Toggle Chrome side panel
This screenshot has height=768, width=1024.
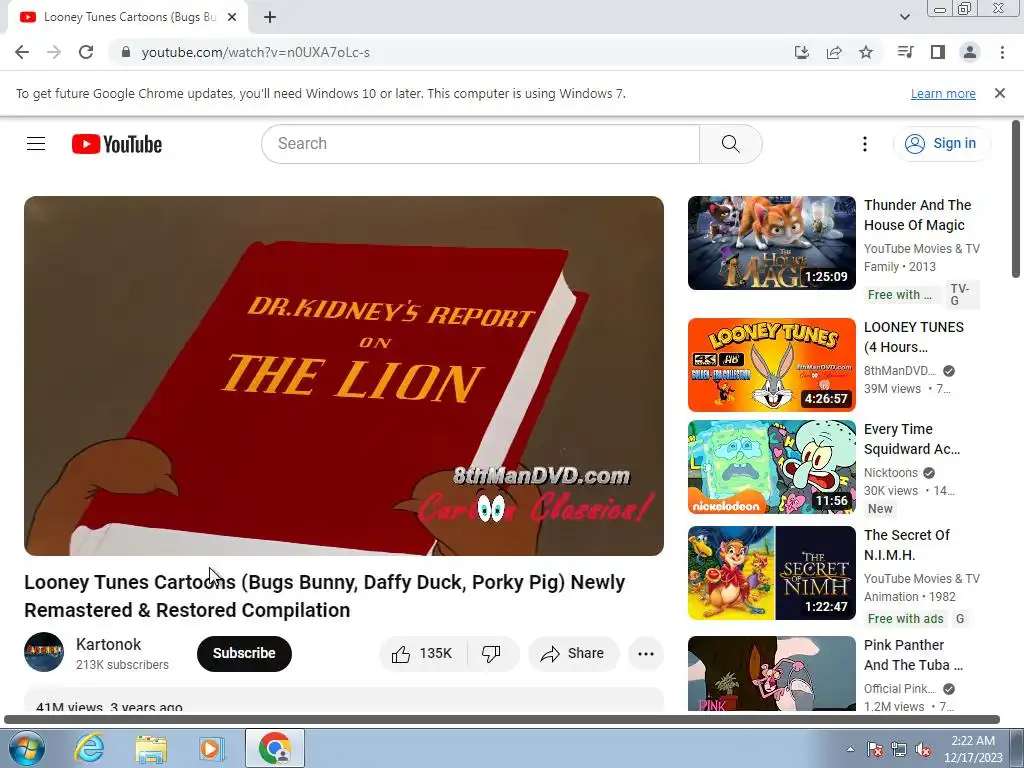pos(938,52)
